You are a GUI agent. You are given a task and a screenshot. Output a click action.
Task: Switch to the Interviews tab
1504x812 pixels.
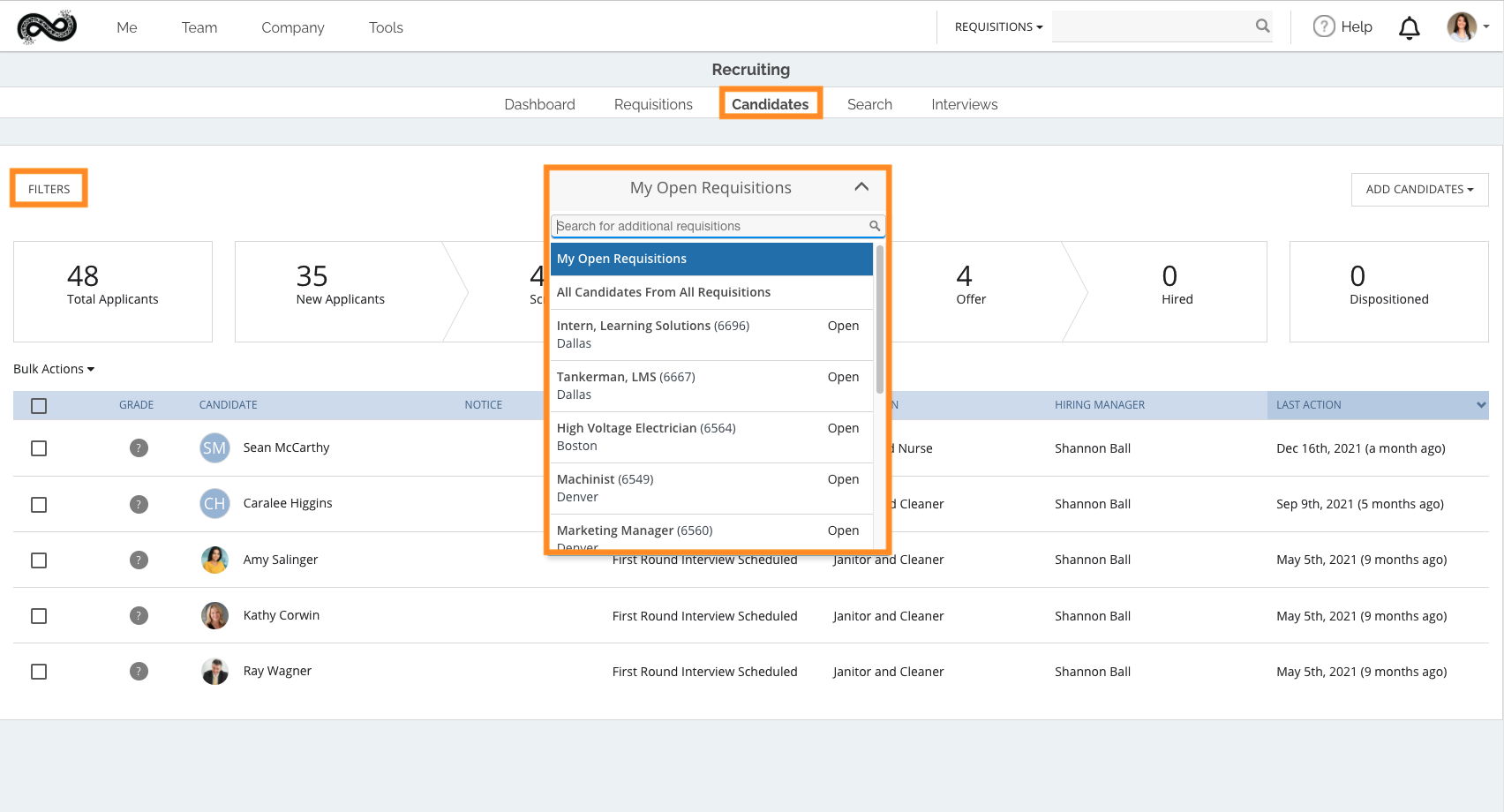click(x=964, y=104)
